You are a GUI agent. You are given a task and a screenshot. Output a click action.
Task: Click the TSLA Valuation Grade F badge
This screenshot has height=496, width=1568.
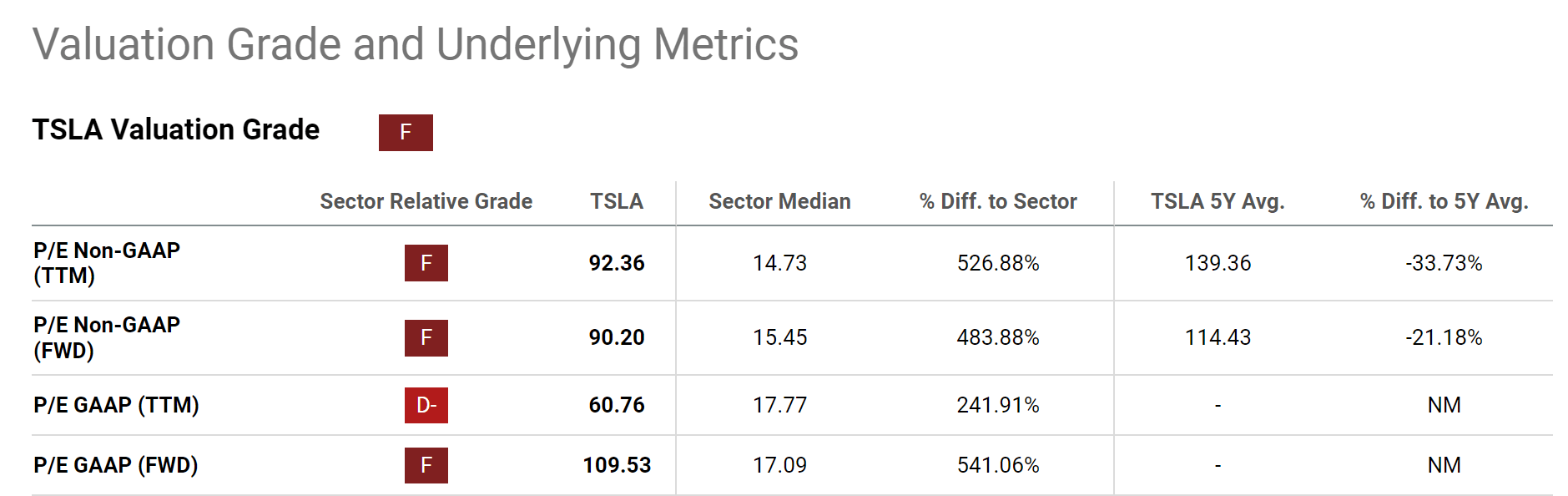pyautogui.click(x=406, y=133)
